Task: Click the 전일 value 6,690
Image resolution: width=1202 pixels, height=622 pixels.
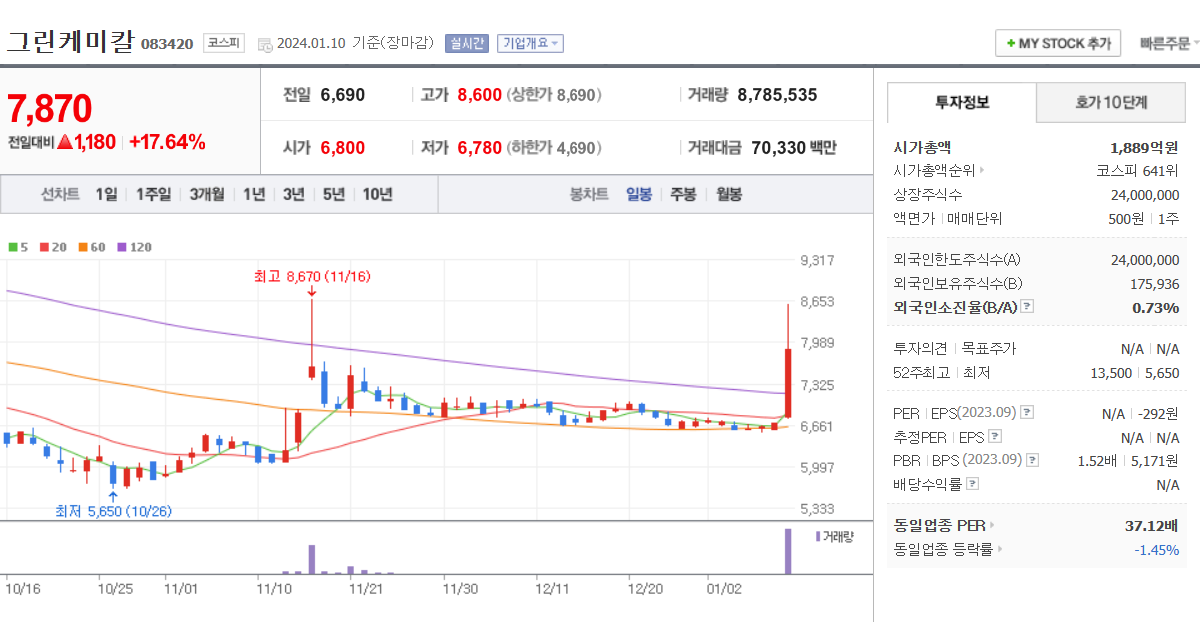Action: tap(343, 95)
